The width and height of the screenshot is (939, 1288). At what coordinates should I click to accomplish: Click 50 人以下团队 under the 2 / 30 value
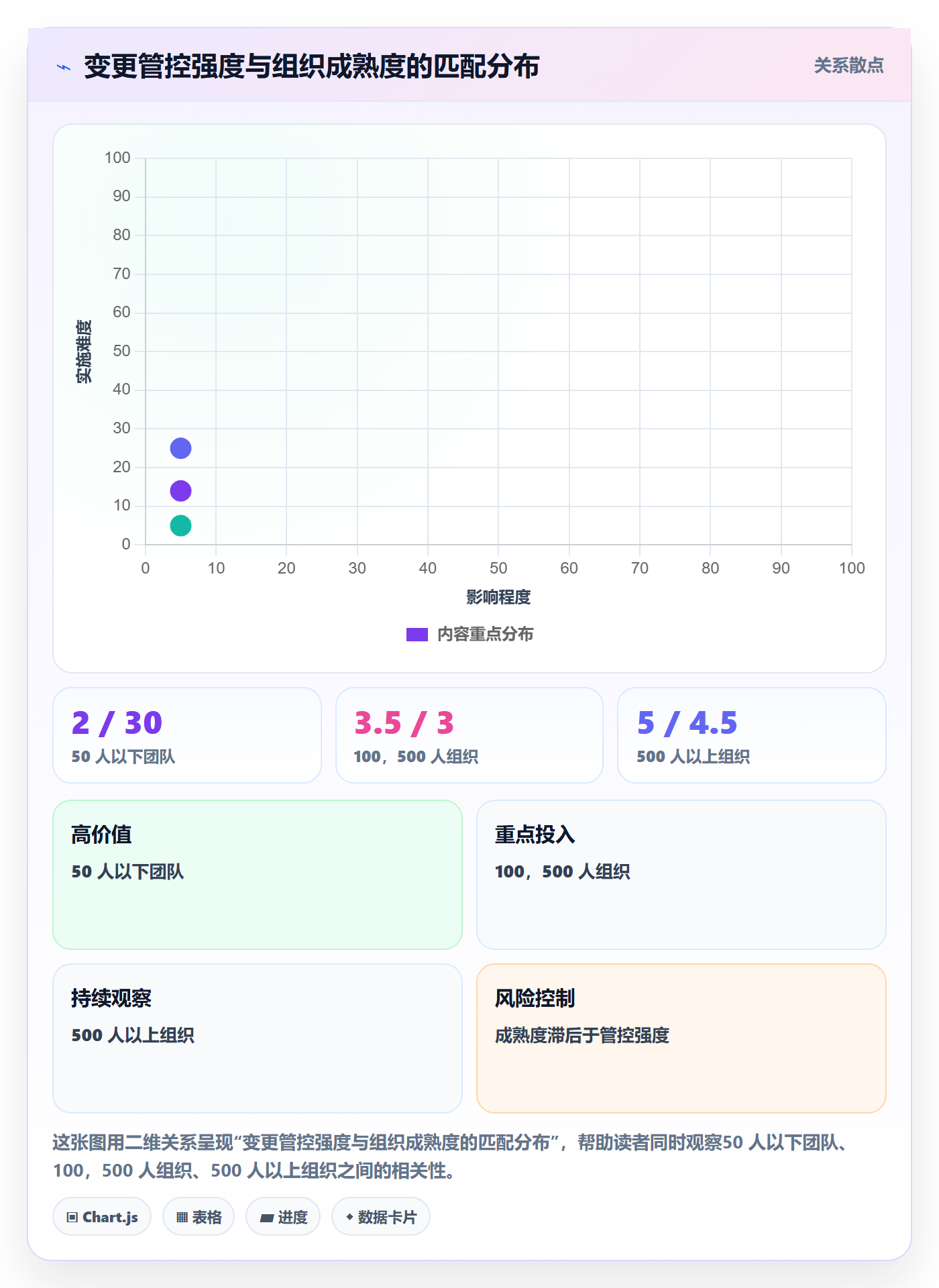click(x=123, y=757)
